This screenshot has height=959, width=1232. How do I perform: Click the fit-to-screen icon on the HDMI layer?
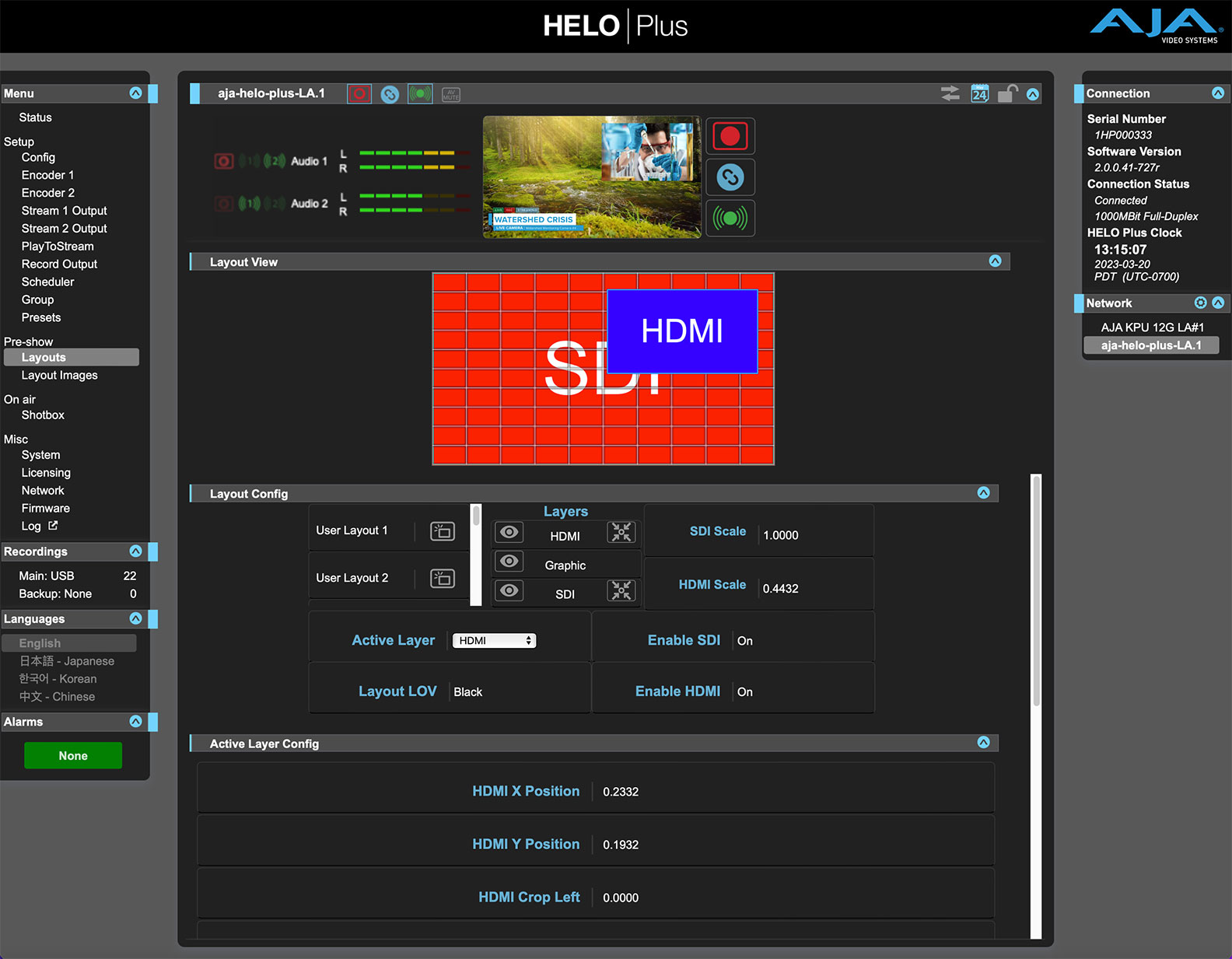621,532
